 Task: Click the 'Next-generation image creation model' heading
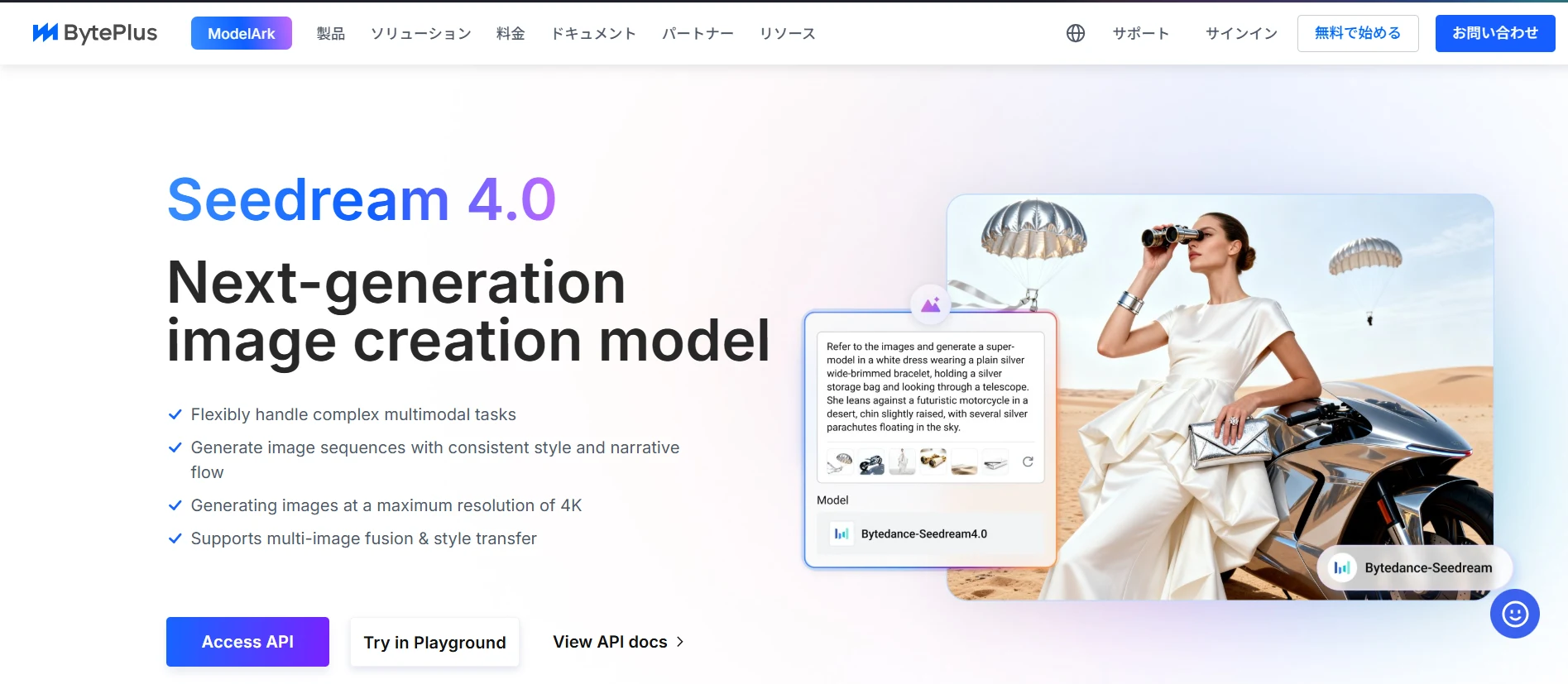pyautogui.click(x=468, y=312)
